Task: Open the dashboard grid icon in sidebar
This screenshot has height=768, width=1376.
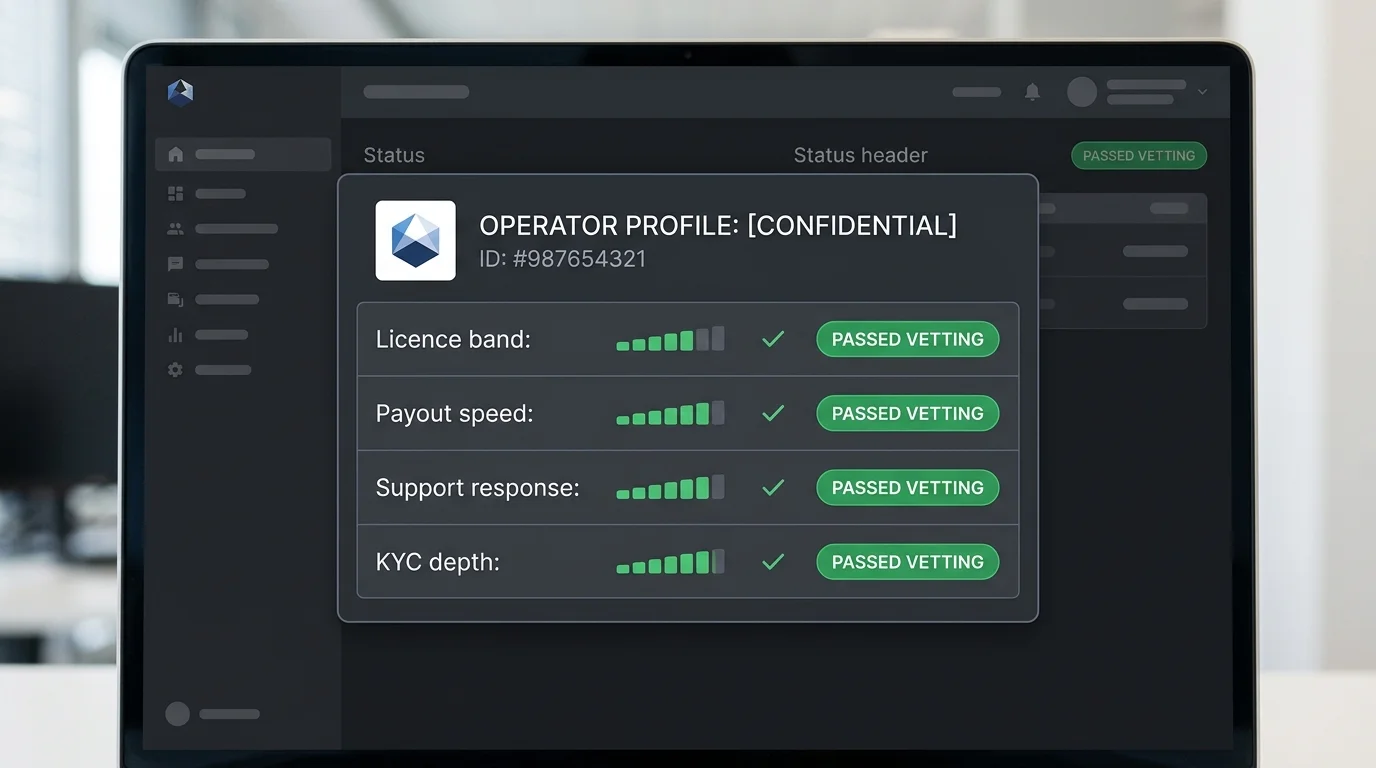Action: click(x=176, y=193)
